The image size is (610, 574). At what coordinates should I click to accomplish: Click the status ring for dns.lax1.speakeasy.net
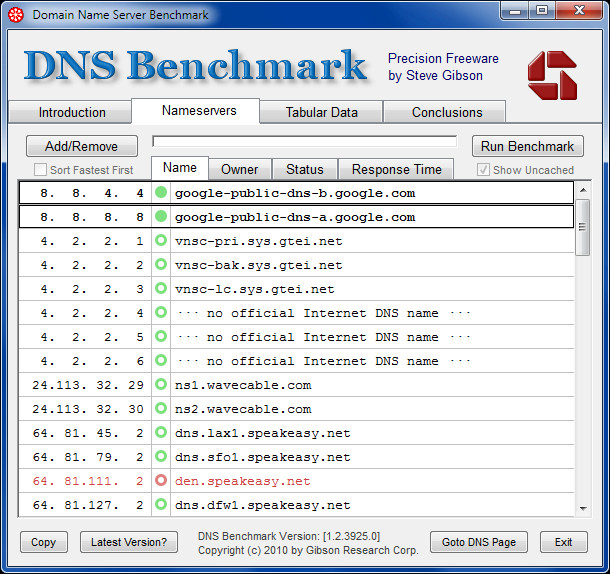point(161,432)
